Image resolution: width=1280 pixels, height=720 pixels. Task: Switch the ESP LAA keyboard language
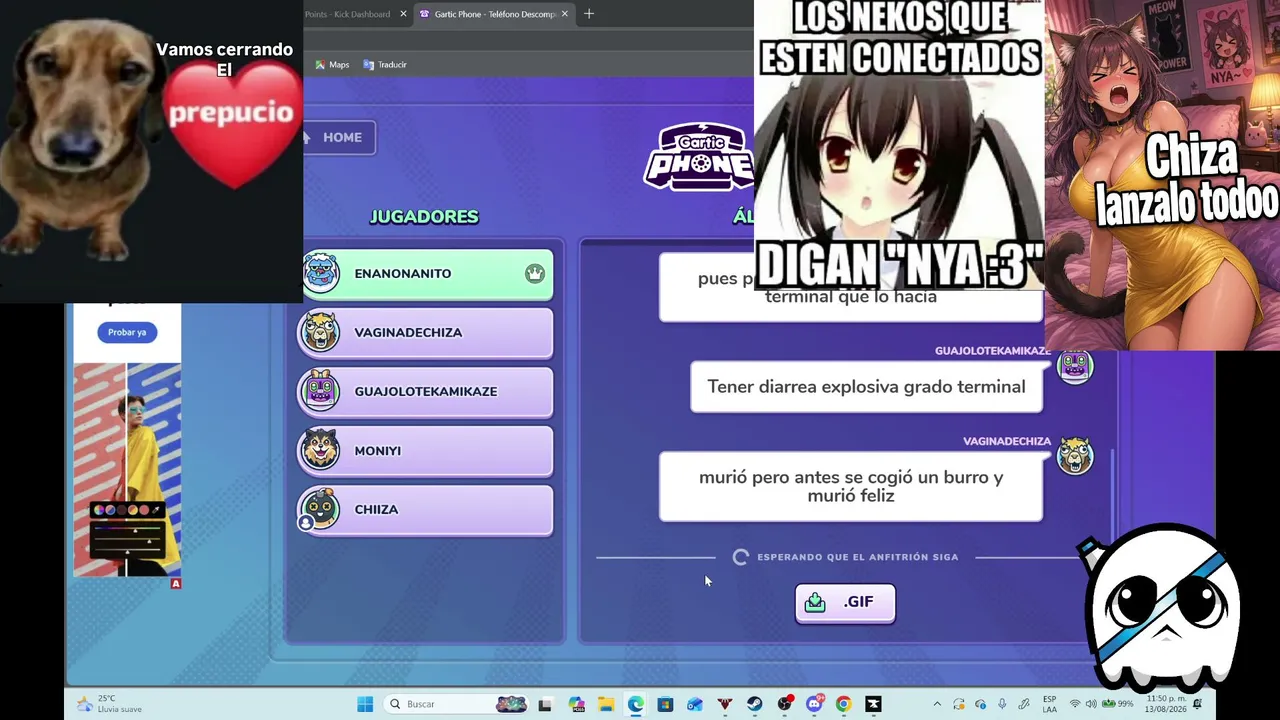tap(1049, 704)
